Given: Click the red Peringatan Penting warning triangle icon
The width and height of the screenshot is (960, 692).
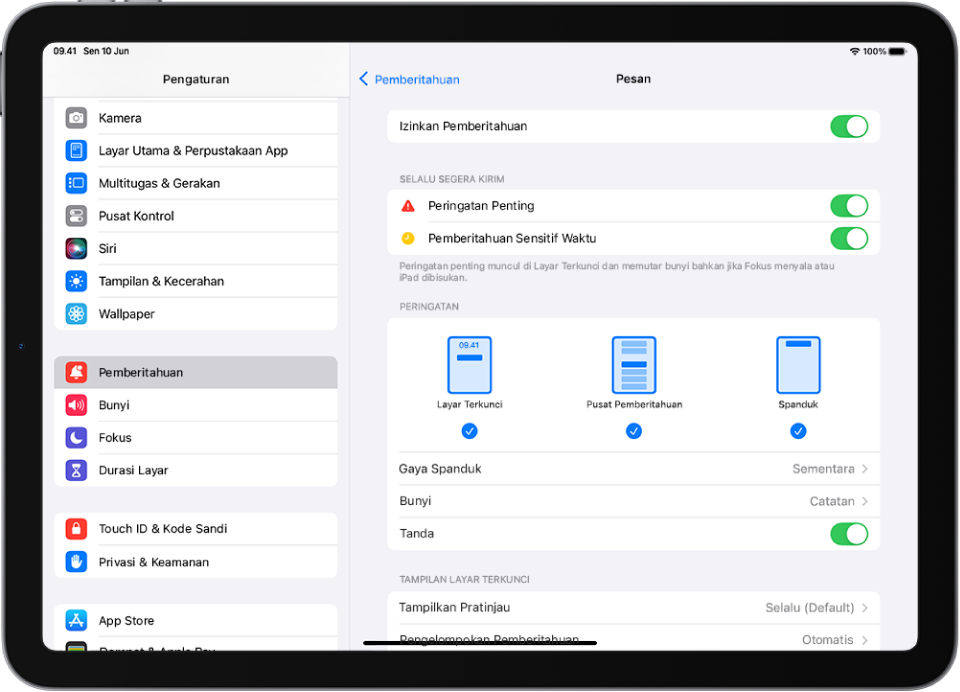Looking at the screenshot, I should [x=408, y=206].
